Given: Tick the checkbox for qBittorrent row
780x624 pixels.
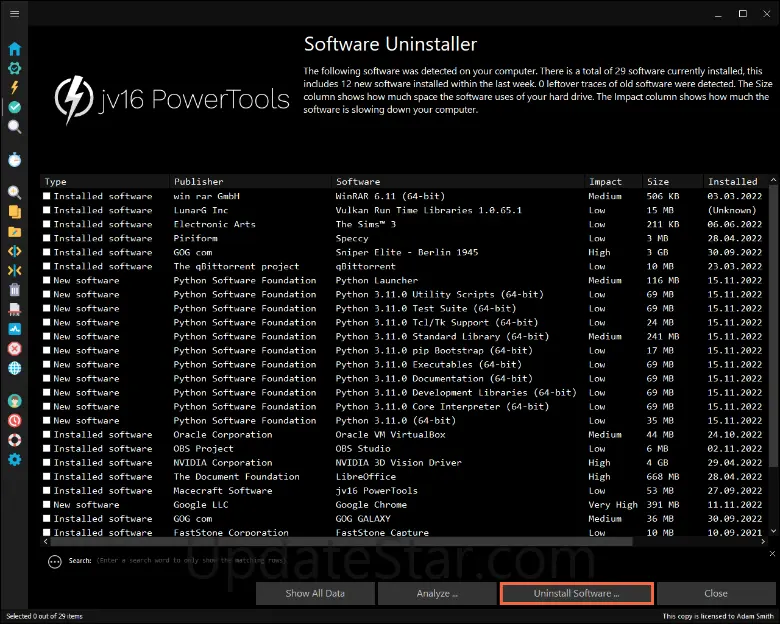Looking at the screenshot, I should coord(47,267).
